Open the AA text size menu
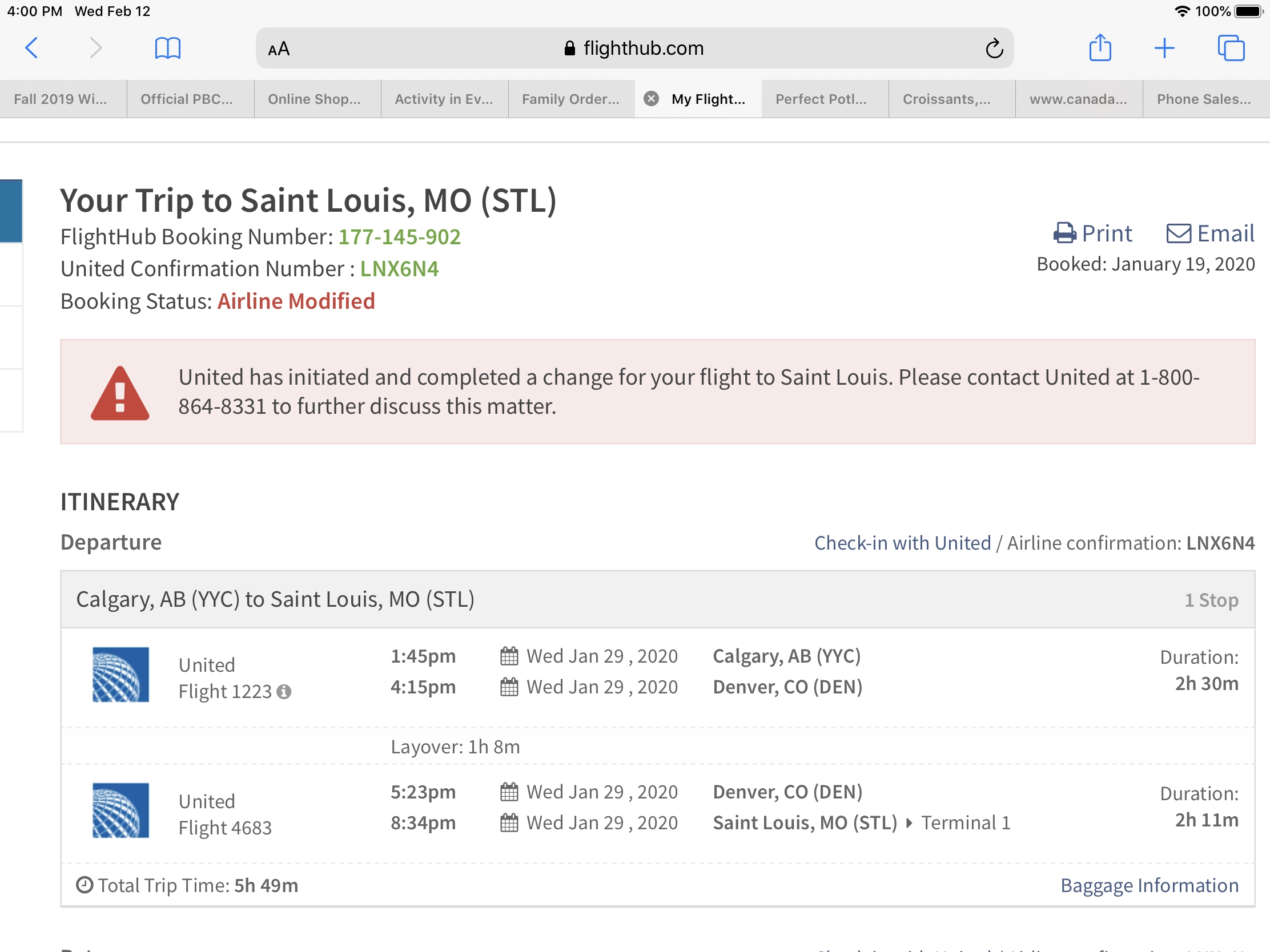1270x952 pixels. (279, 49)
